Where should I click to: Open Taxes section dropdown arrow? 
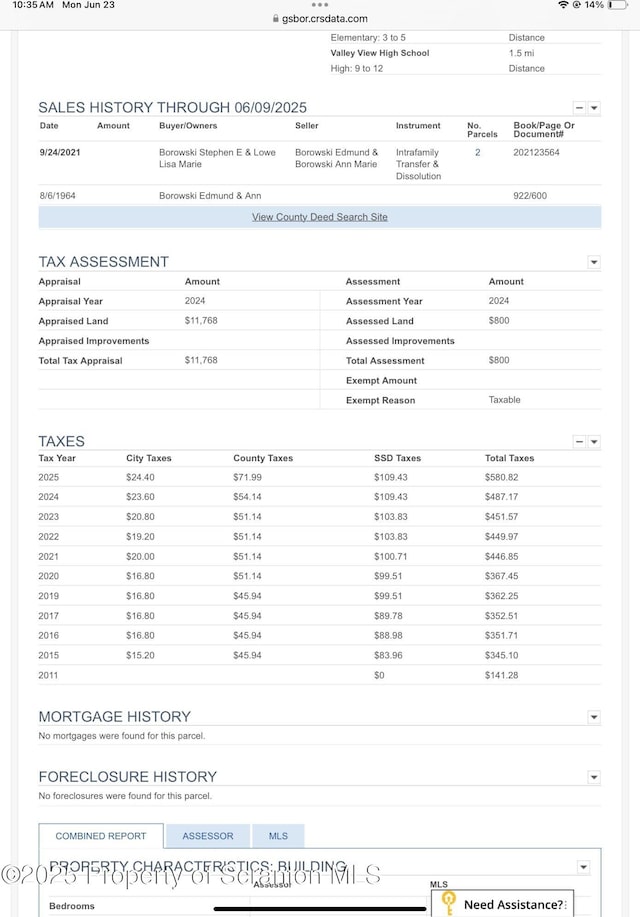pos(594,442)
